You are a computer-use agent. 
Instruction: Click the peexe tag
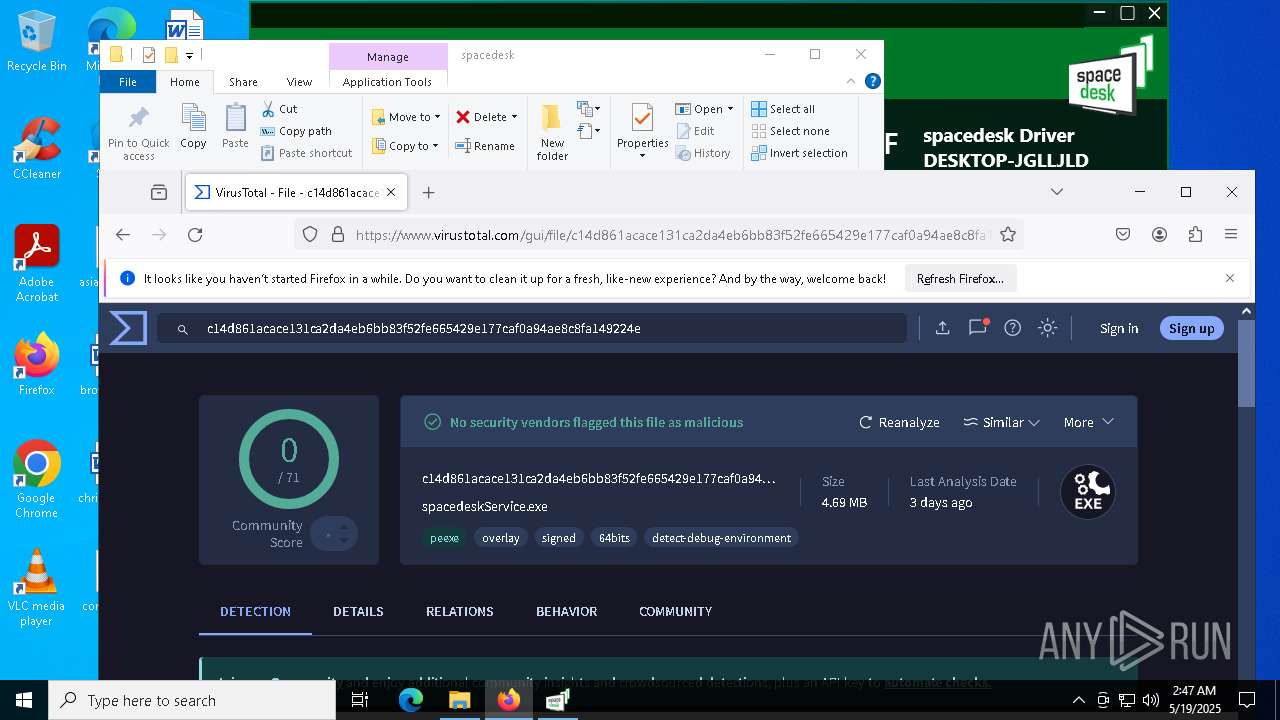[x=444, y=538]
